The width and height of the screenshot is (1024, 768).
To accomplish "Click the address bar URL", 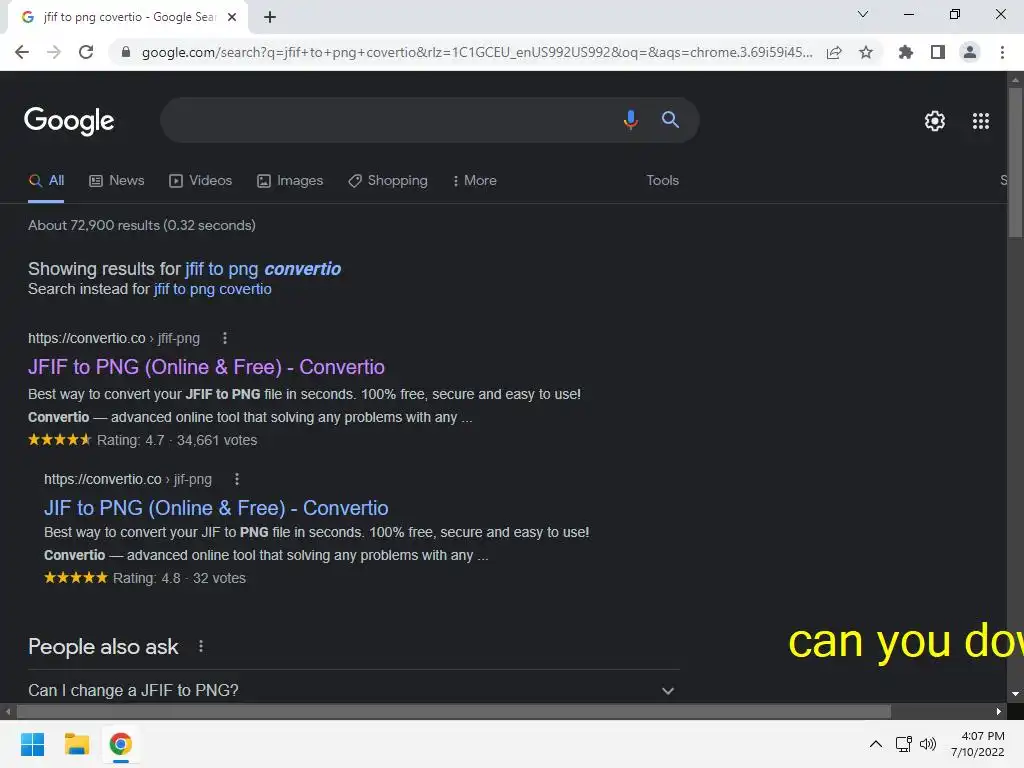I will 477,52.
